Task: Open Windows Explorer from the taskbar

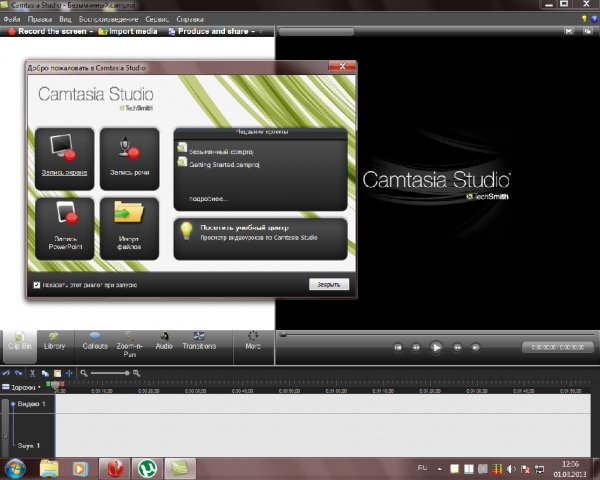Action: click(49, 469)
